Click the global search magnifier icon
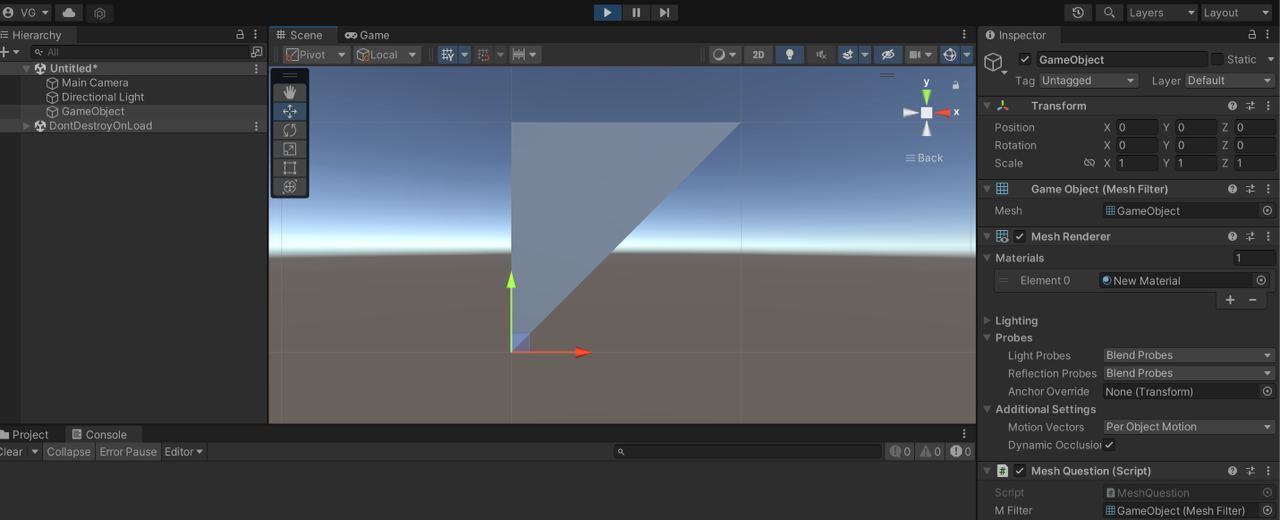The height and width of the screenshot is (520, 1280). [1109, 13]
